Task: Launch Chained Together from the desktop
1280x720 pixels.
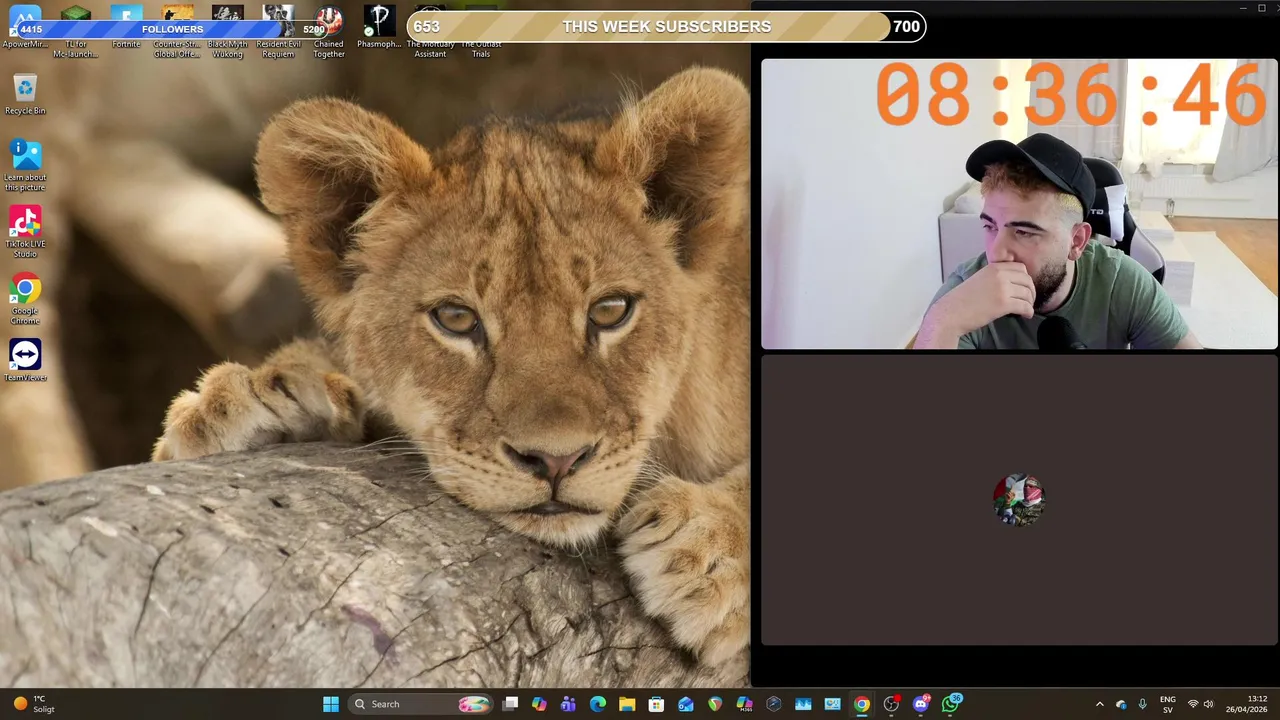Action: point(329,32)
